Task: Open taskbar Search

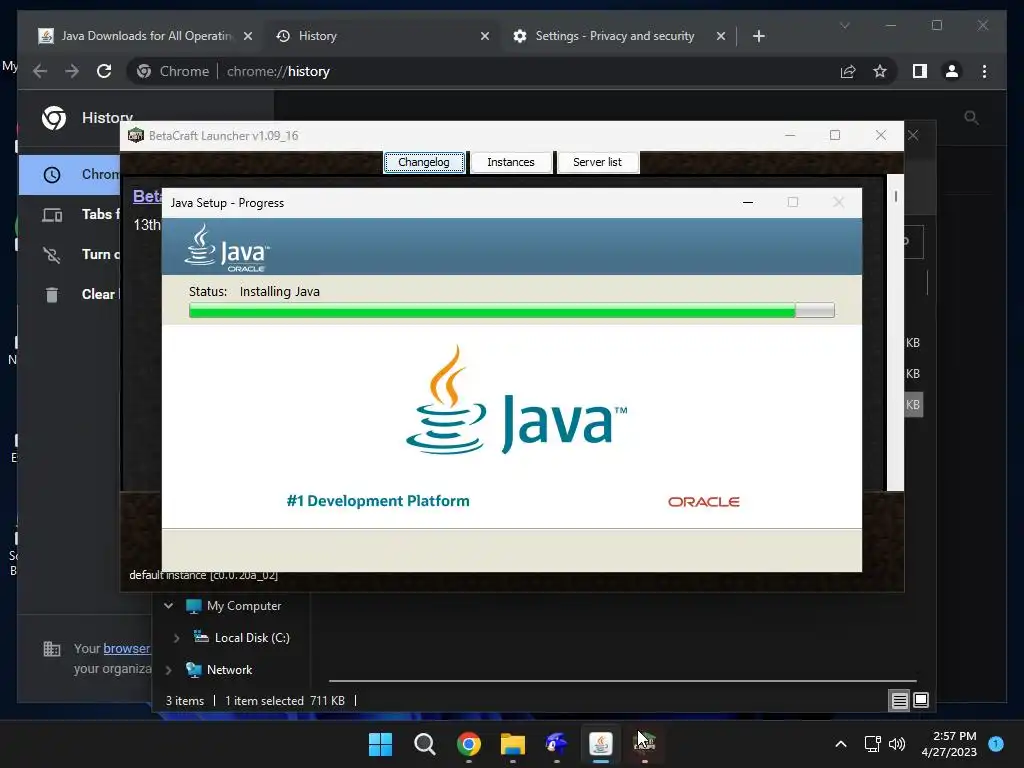Action: 424,744
